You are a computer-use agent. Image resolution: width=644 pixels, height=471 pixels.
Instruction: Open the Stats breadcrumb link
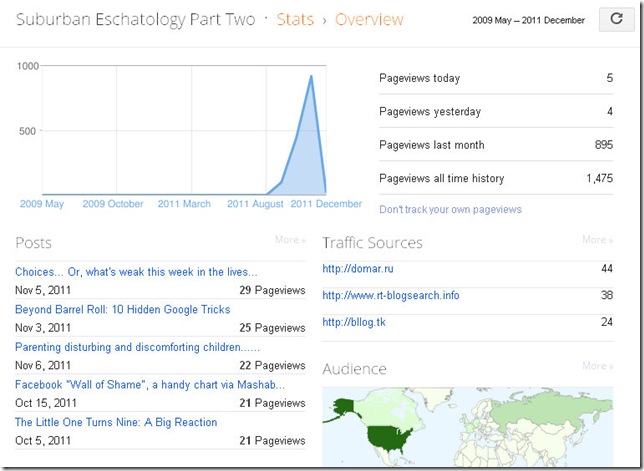[x=294, y=20]
